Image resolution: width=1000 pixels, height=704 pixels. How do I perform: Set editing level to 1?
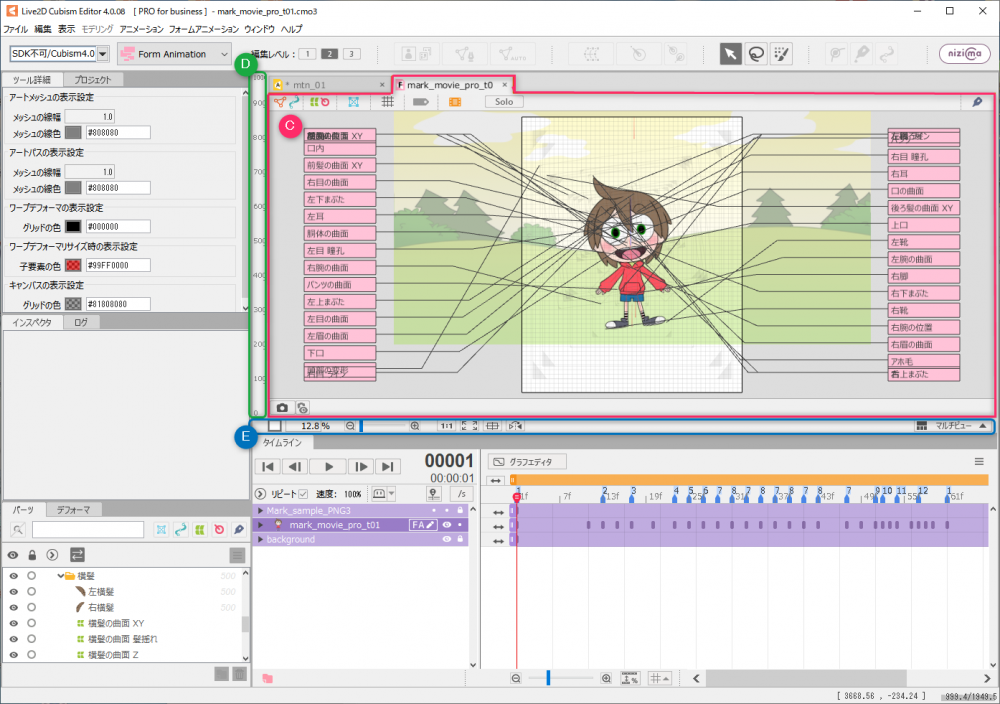tap(307, 54)
